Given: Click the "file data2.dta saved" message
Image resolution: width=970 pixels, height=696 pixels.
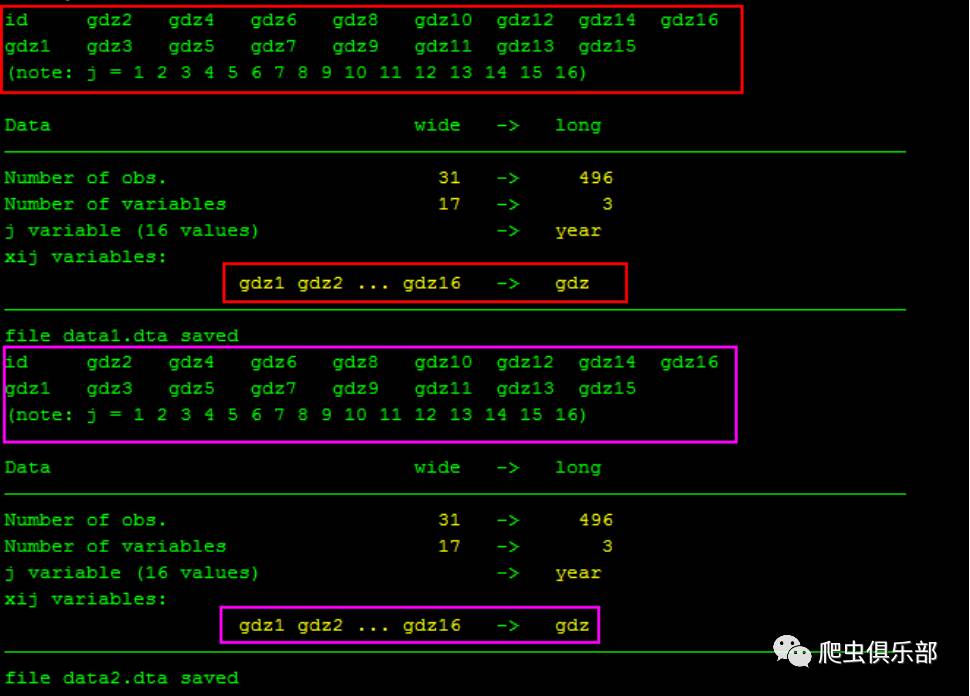Looking at the screenshot, I should point(121,678).
